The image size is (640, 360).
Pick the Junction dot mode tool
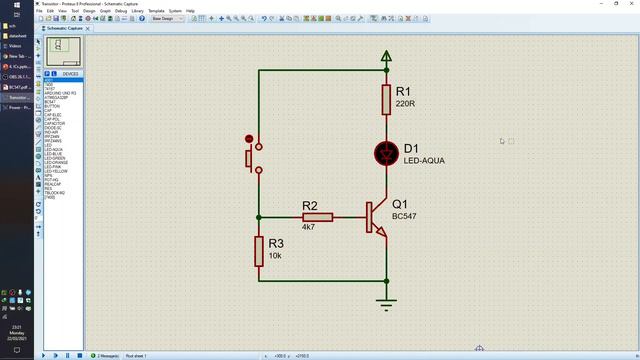tap(38, 56)
